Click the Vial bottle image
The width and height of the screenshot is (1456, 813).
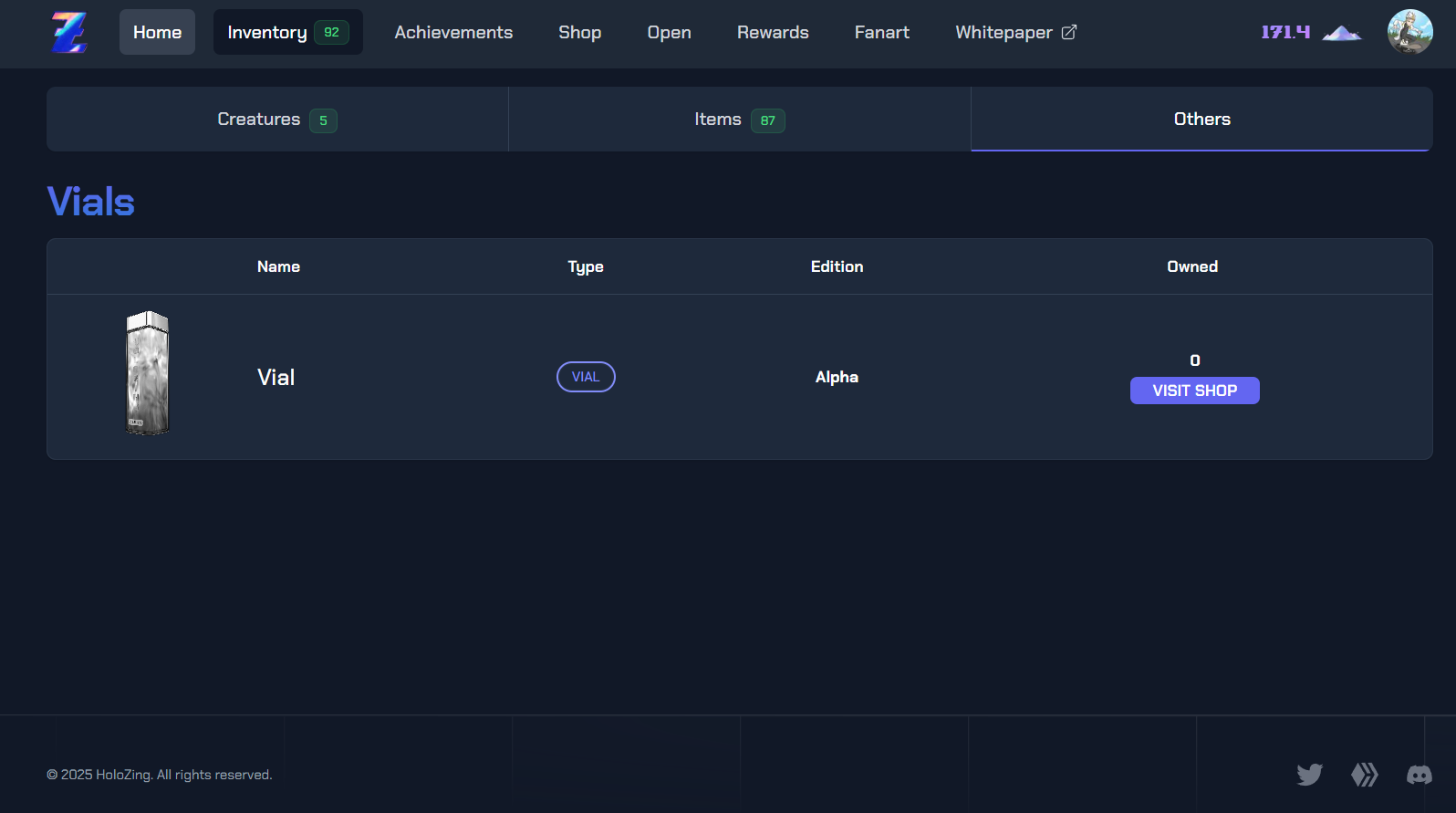[147, 373]
